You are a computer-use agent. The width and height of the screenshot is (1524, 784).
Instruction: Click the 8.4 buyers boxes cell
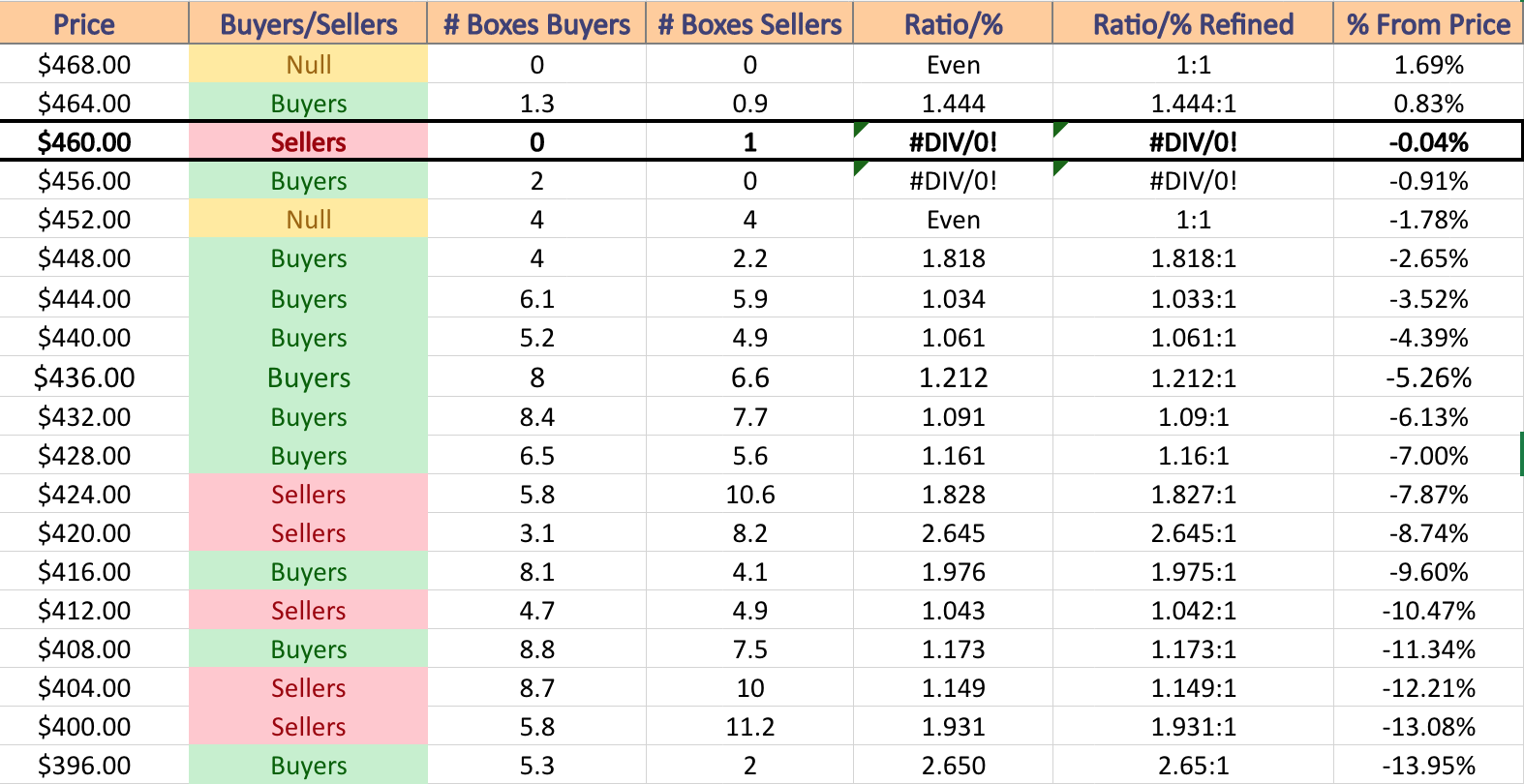(x=536, y=416)
